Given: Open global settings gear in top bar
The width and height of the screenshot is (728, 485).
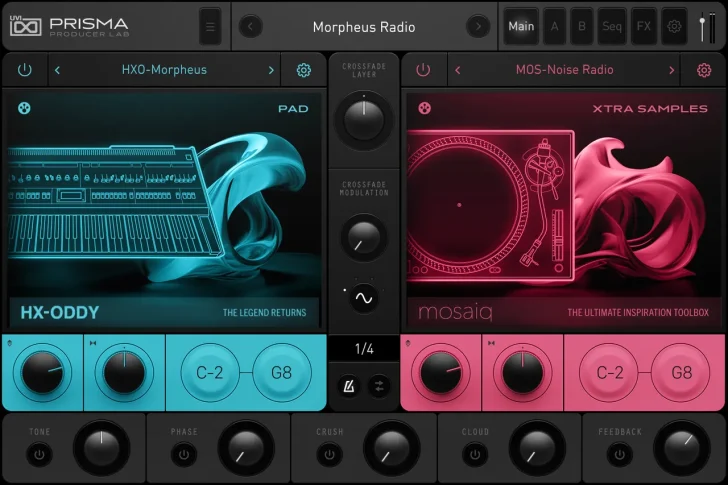Looking at the screenshot, I should click(674, 27).
